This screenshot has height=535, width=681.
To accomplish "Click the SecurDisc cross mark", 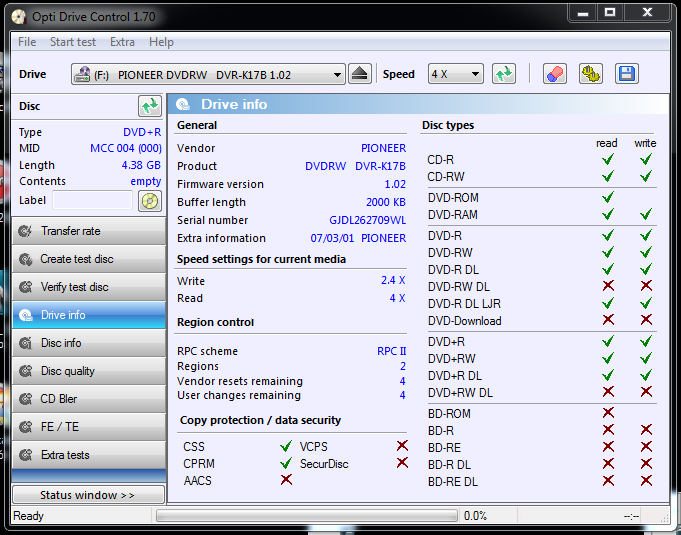I will coord(402,463).
